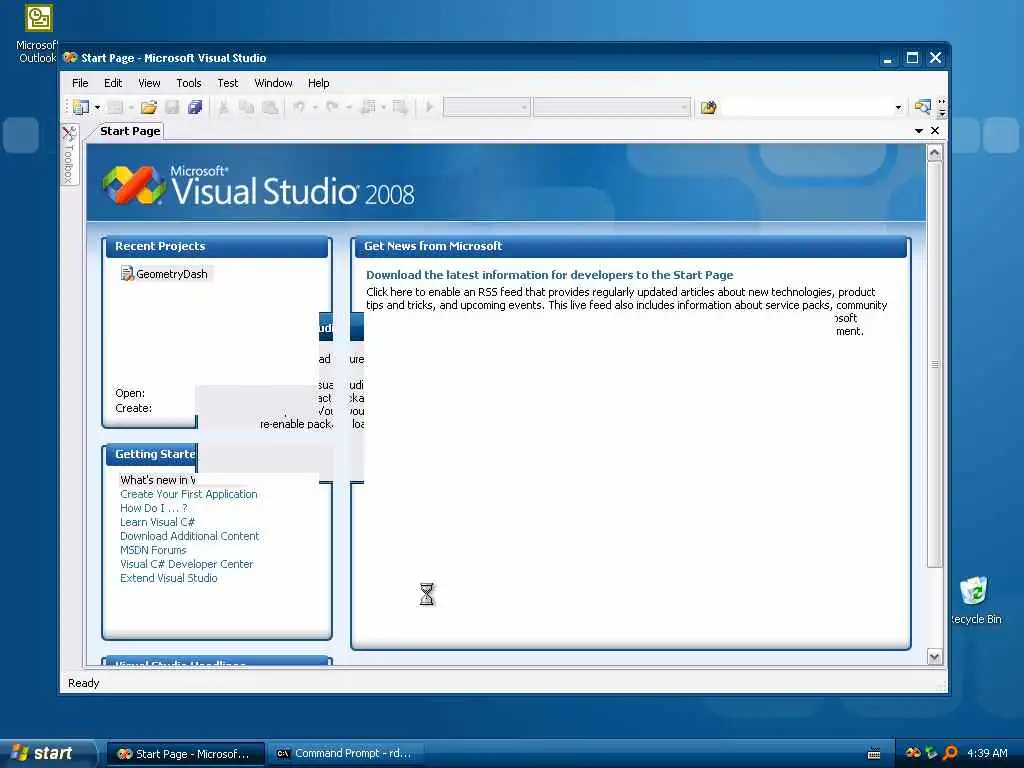Switch to the Command Prompt taskbar button
The width and height of the screenshot is (1024, 768).
point(347,754)
